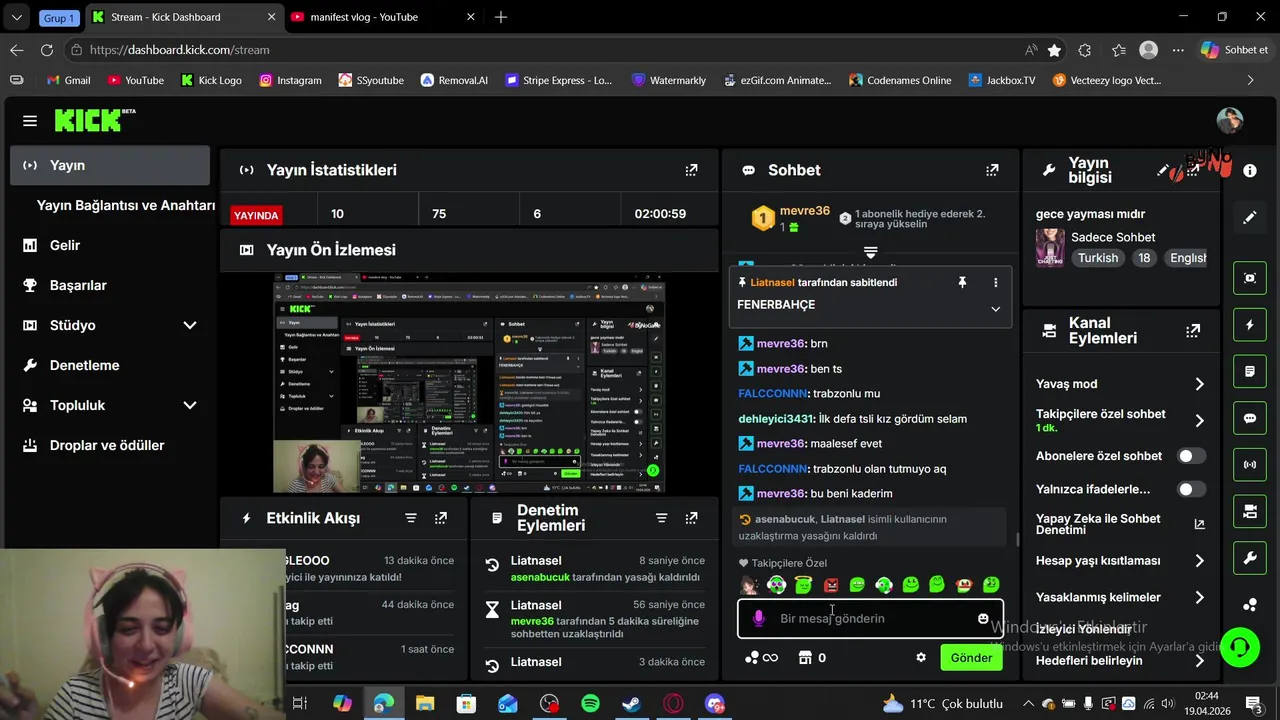Open Yapay Zeka ile Sohbet Denetimi link
The height and width of the screenshot is (720, 1280).
click(1121, 524)
